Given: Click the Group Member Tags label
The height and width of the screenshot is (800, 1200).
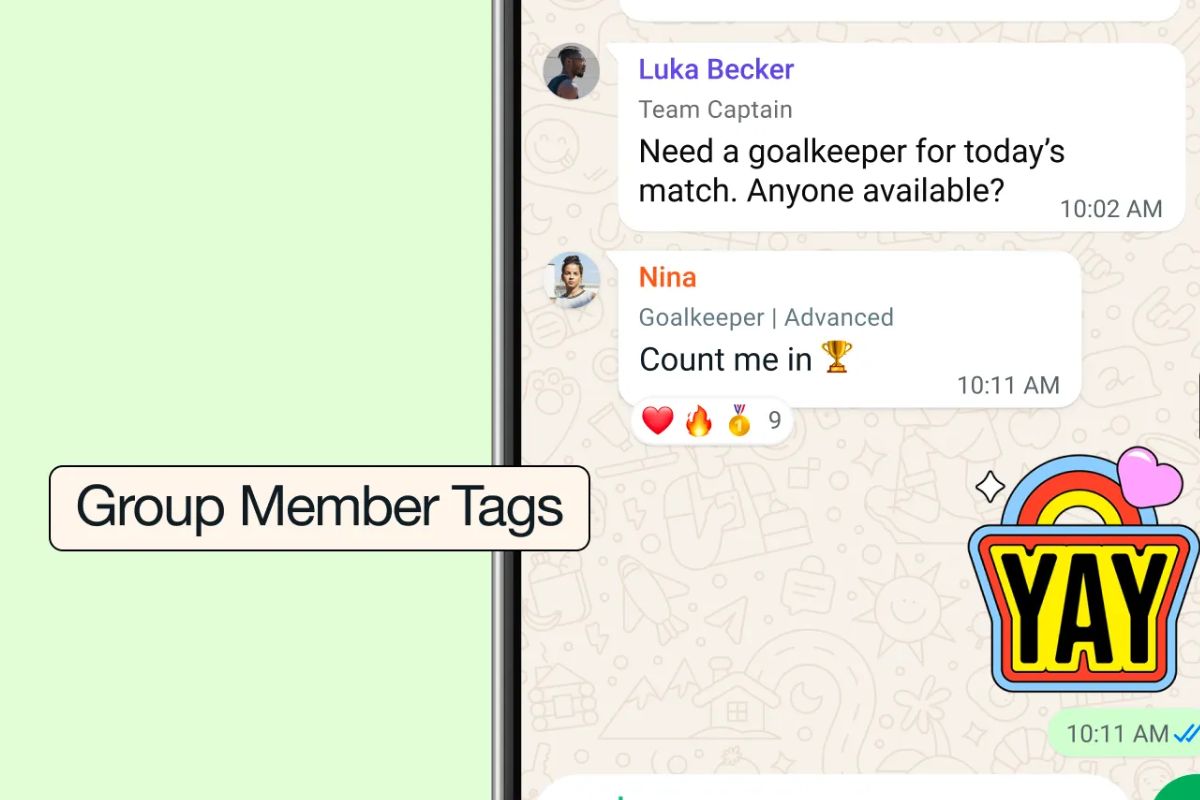Looking at the screenshot, I should point(319,508).
